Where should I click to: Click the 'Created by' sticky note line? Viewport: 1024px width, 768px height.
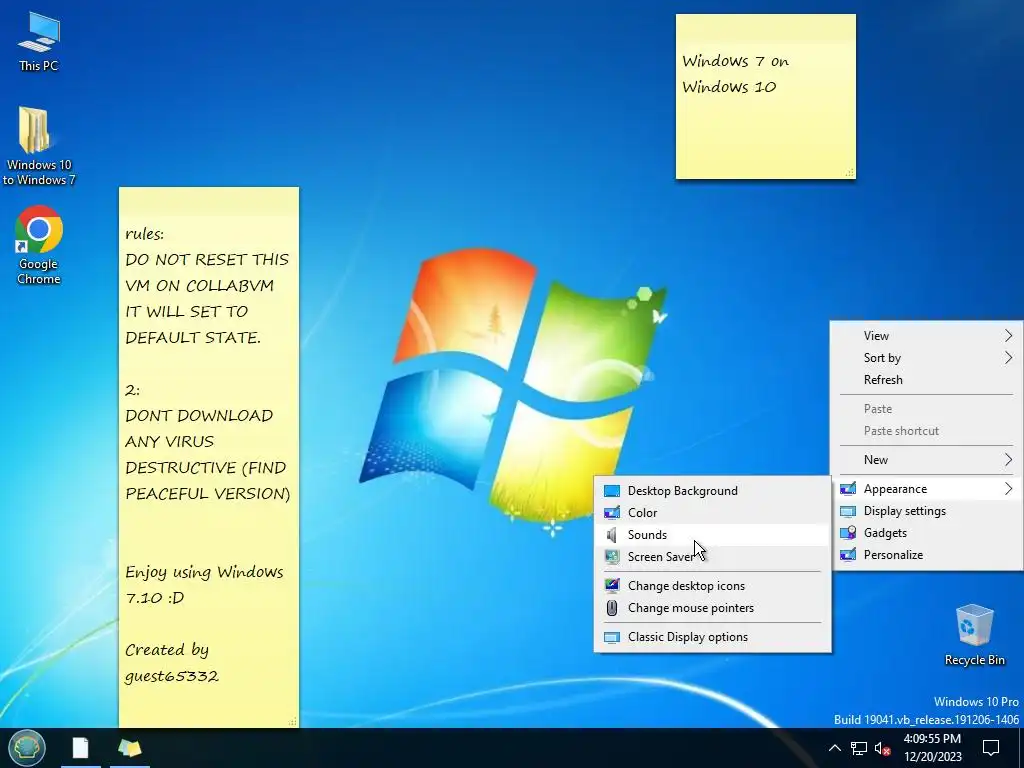pos(167,650)
